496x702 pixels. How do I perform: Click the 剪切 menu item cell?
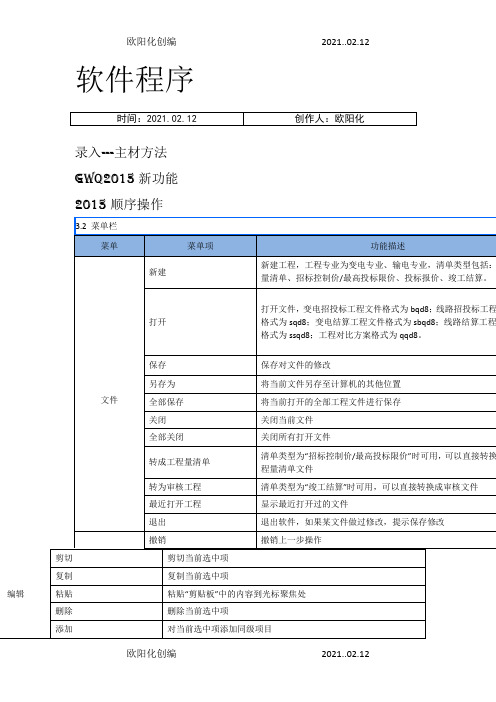click(x=106, y=558)
